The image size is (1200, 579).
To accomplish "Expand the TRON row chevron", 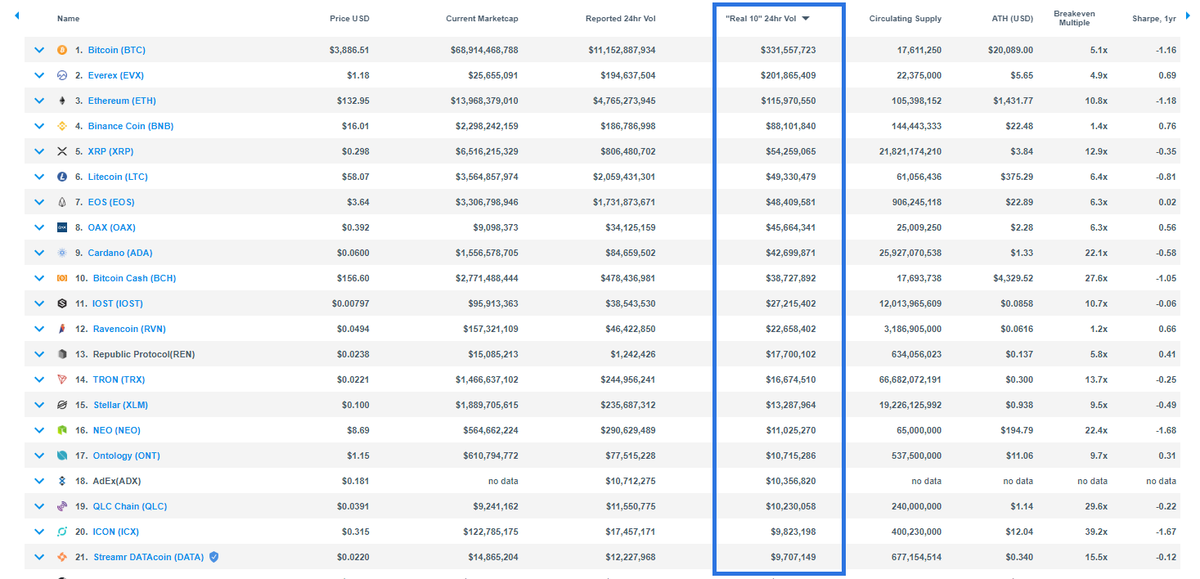I will (39, 379).
